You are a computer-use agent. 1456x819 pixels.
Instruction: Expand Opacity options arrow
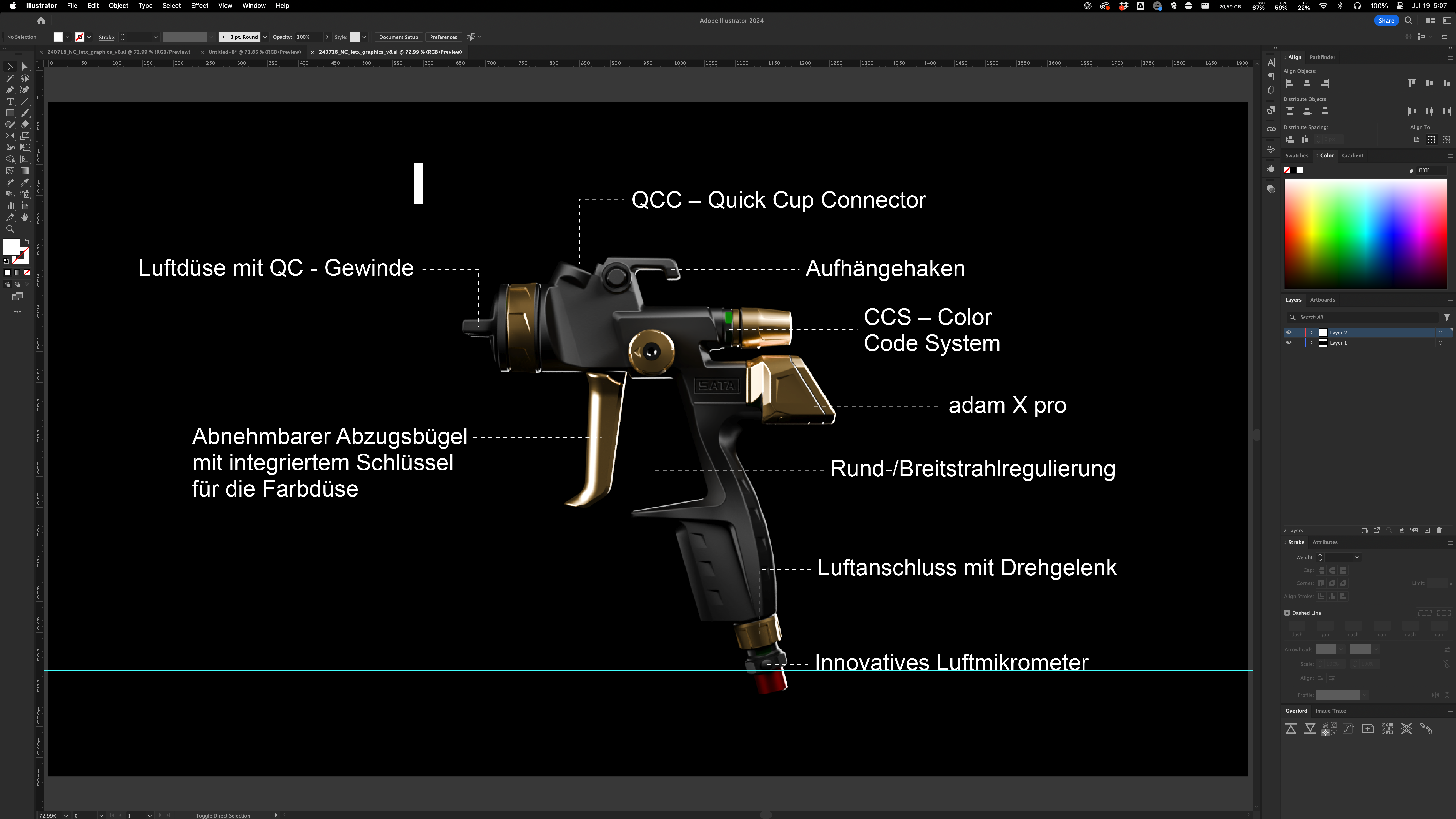pos(327,37)
